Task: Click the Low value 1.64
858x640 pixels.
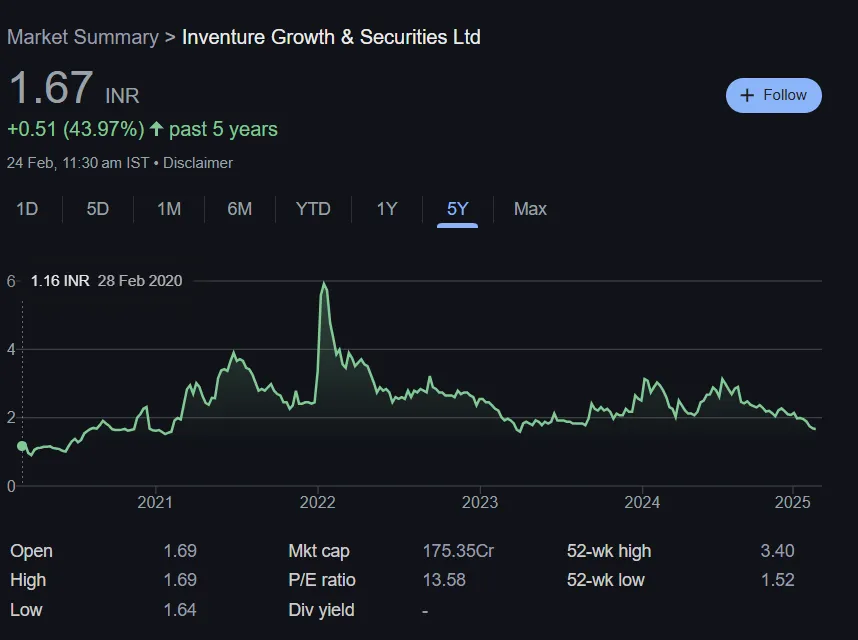Action: [x=180, y=610]
